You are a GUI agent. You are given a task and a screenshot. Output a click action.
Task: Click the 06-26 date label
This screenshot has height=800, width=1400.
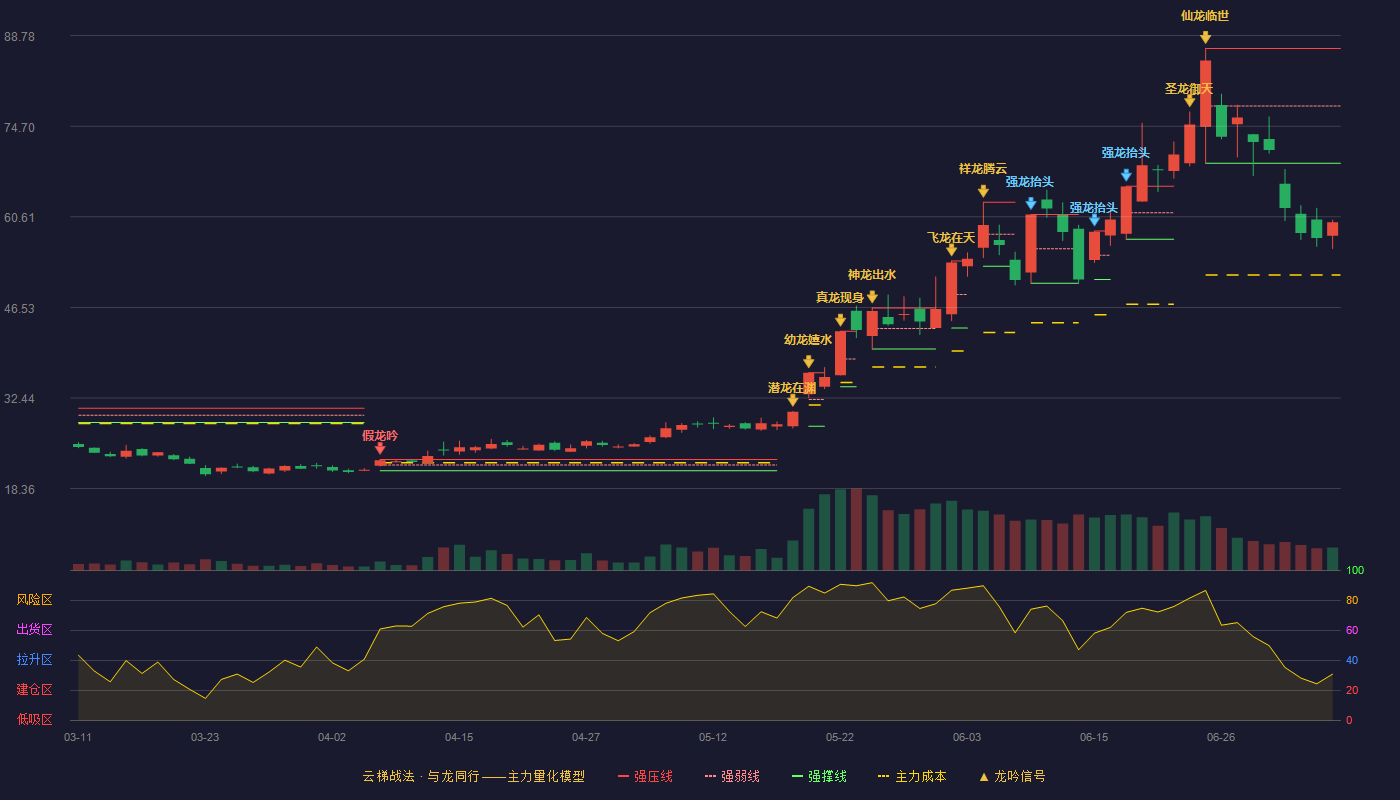coord(1221,737)
